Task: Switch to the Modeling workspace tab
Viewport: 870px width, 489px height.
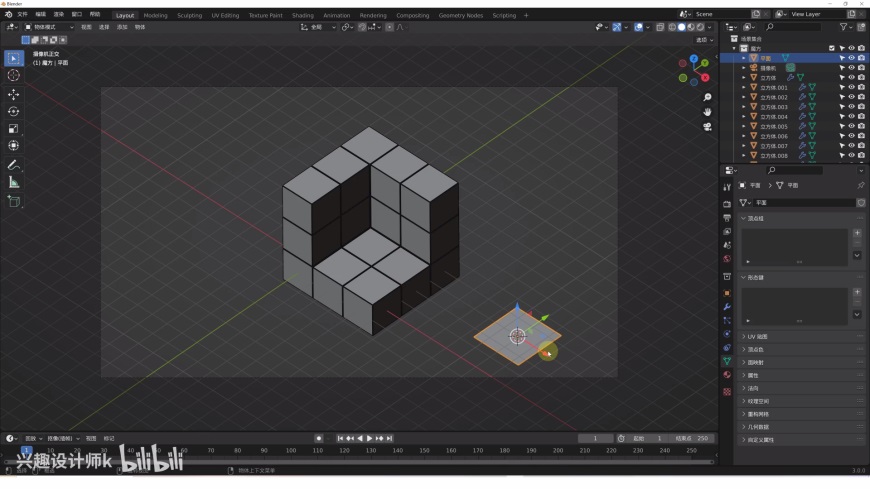Action: [x=155, y=15]
